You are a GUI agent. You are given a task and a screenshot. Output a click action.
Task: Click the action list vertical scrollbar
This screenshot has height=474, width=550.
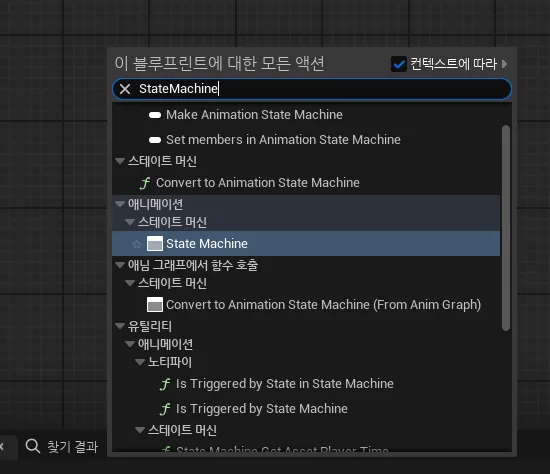[x=505, y=228]
